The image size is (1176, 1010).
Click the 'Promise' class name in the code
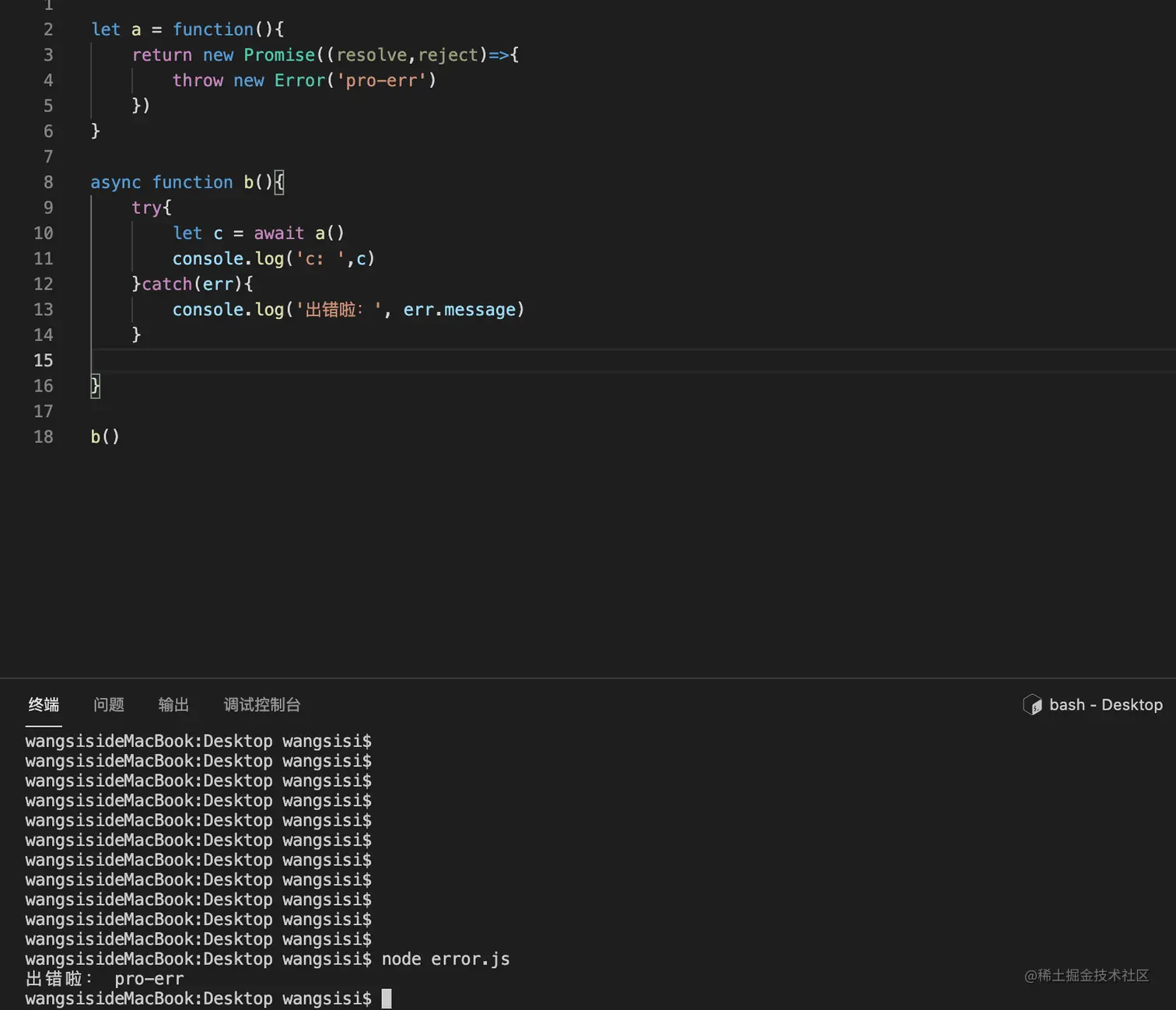coord(279,55)
